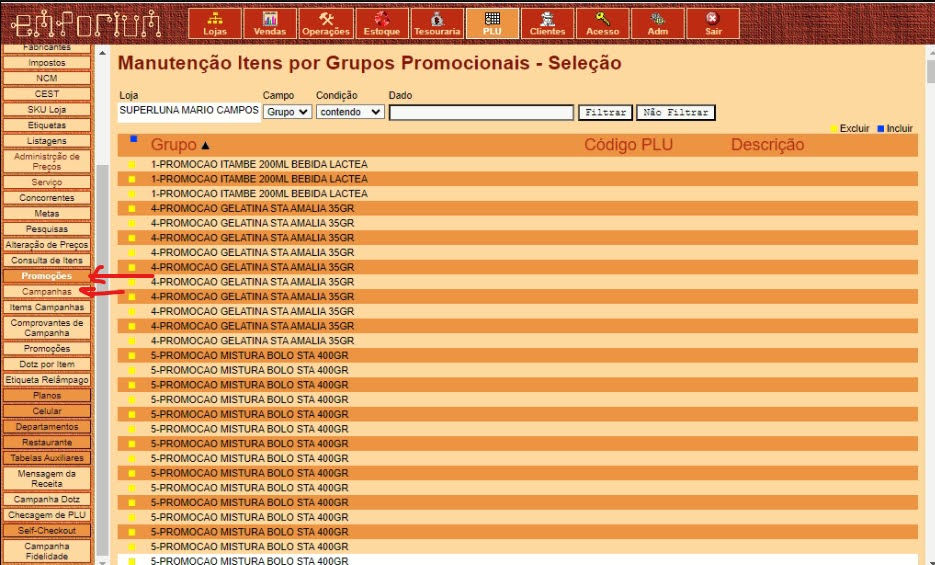This screenshot has width=935, height=565.
Task: Click the Emporium logo
Action: pos(86,24)
